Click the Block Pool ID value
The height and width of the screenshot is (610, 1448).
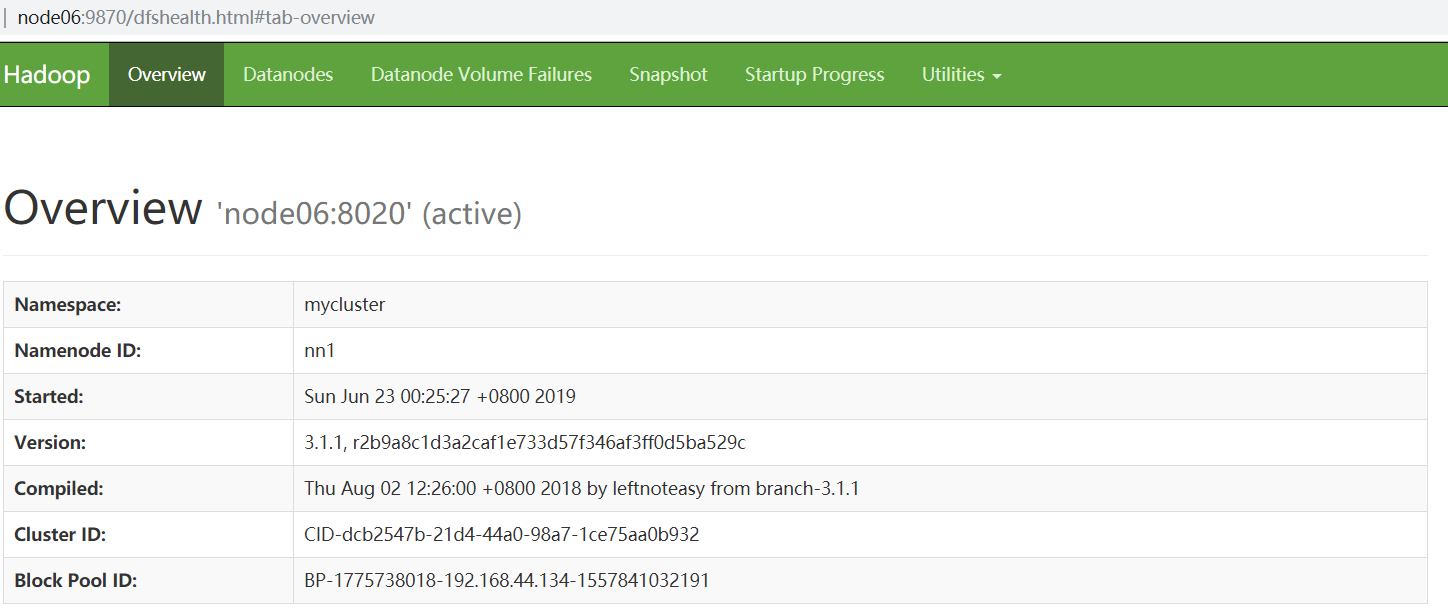pos(507,581)
